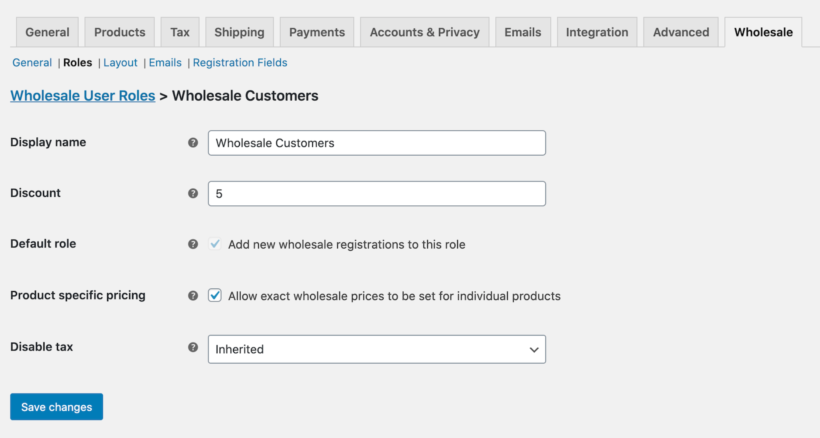Go to the Advanced tab
Image resolution: width=820 pixels, height=438 pixels.
tap(681, 32)
